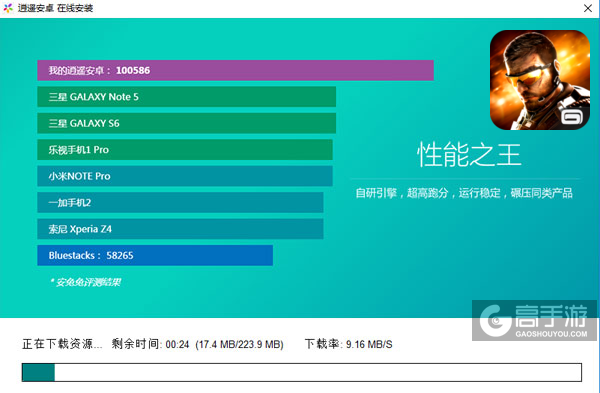
Task: Select the 三星 GALAXY Note 5 bar
Action: 186,97
